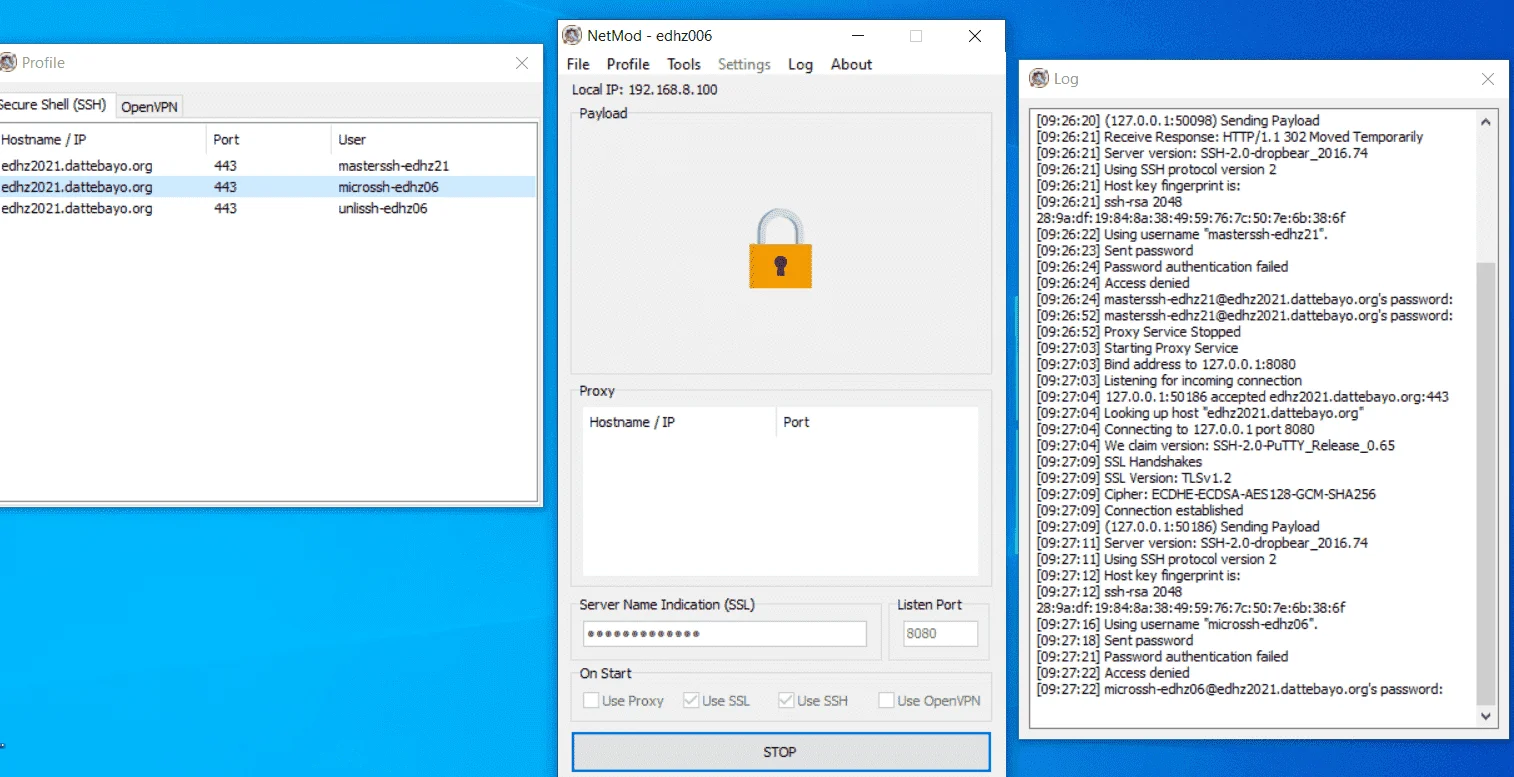The image size is (1514, 777).
Task: Click log line "Proxy Service Stopped"
Action: tap(1138, 332)
